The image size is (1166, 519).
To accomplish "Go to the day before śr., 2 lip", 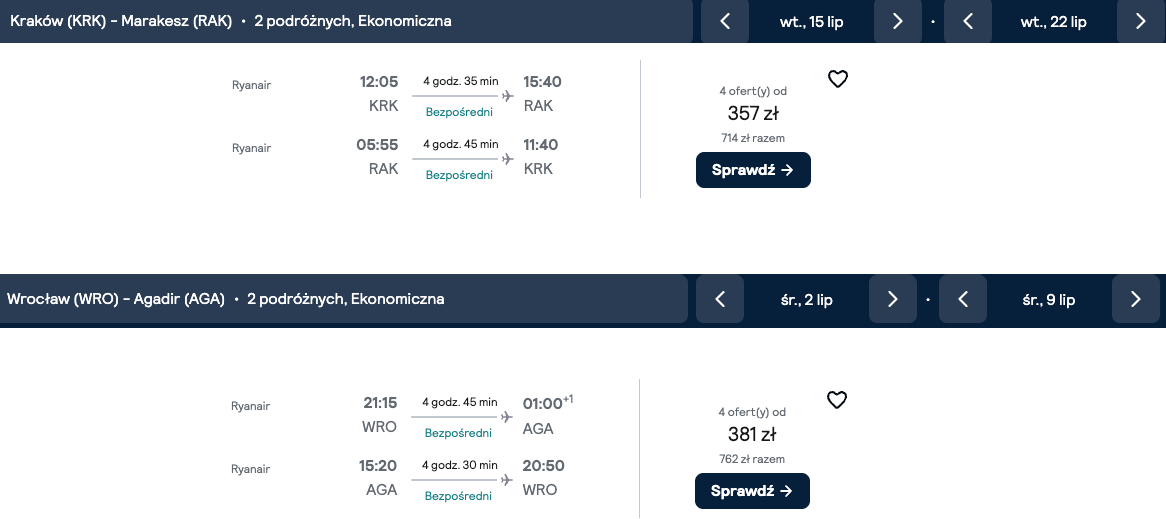I will 720,299.
